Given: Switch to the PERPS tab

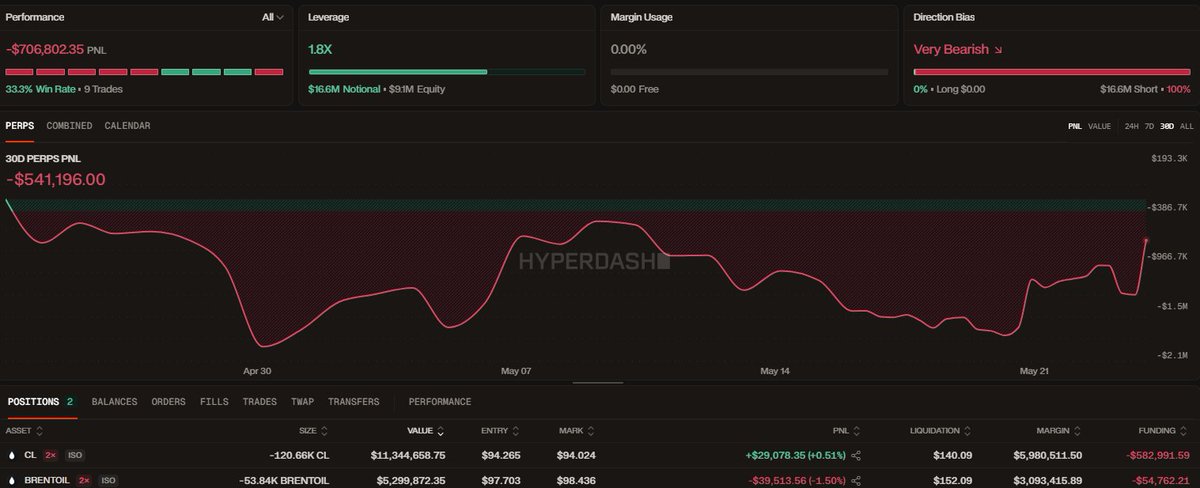Looking at the screenshot, I should (x=20, y=126).
